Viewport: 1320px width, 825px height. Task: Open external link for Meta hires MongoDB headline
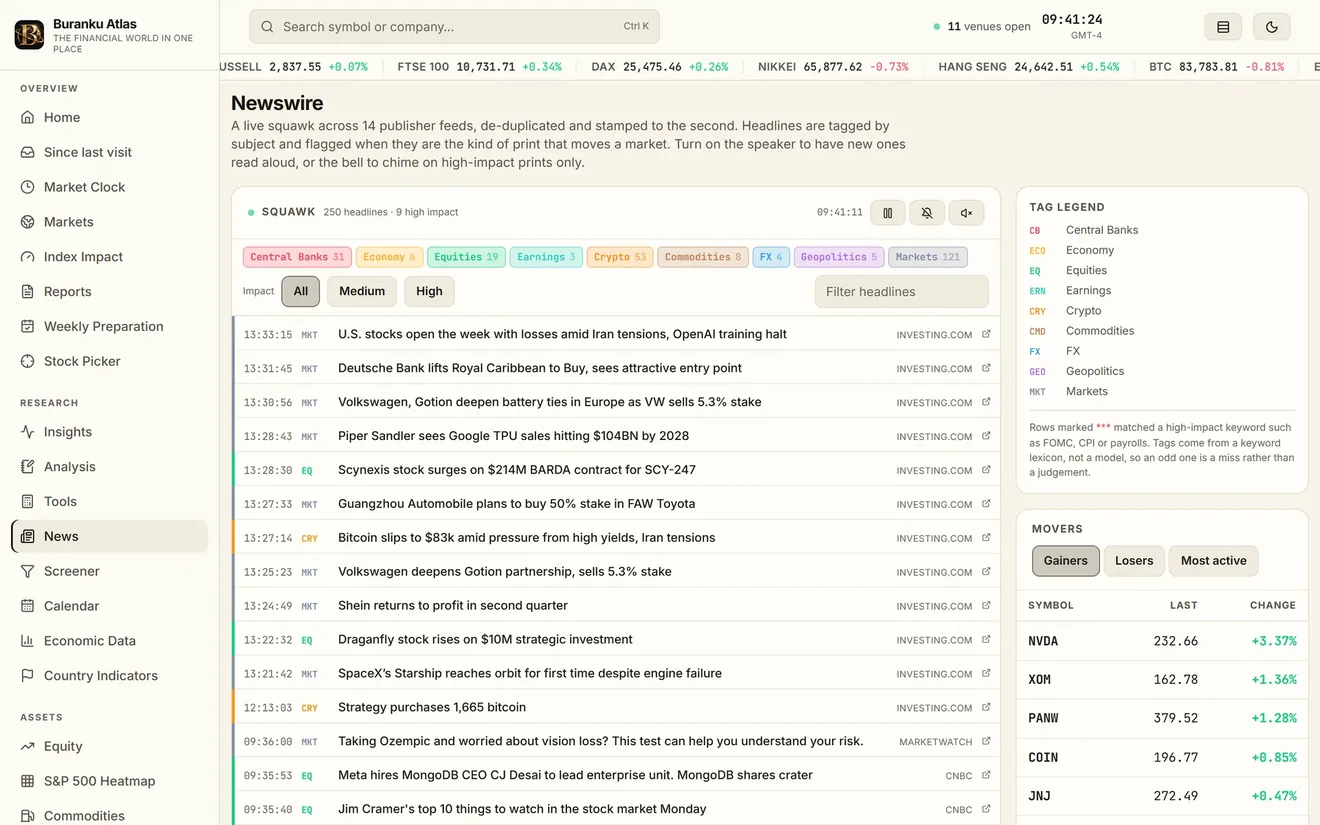point(986,775)
